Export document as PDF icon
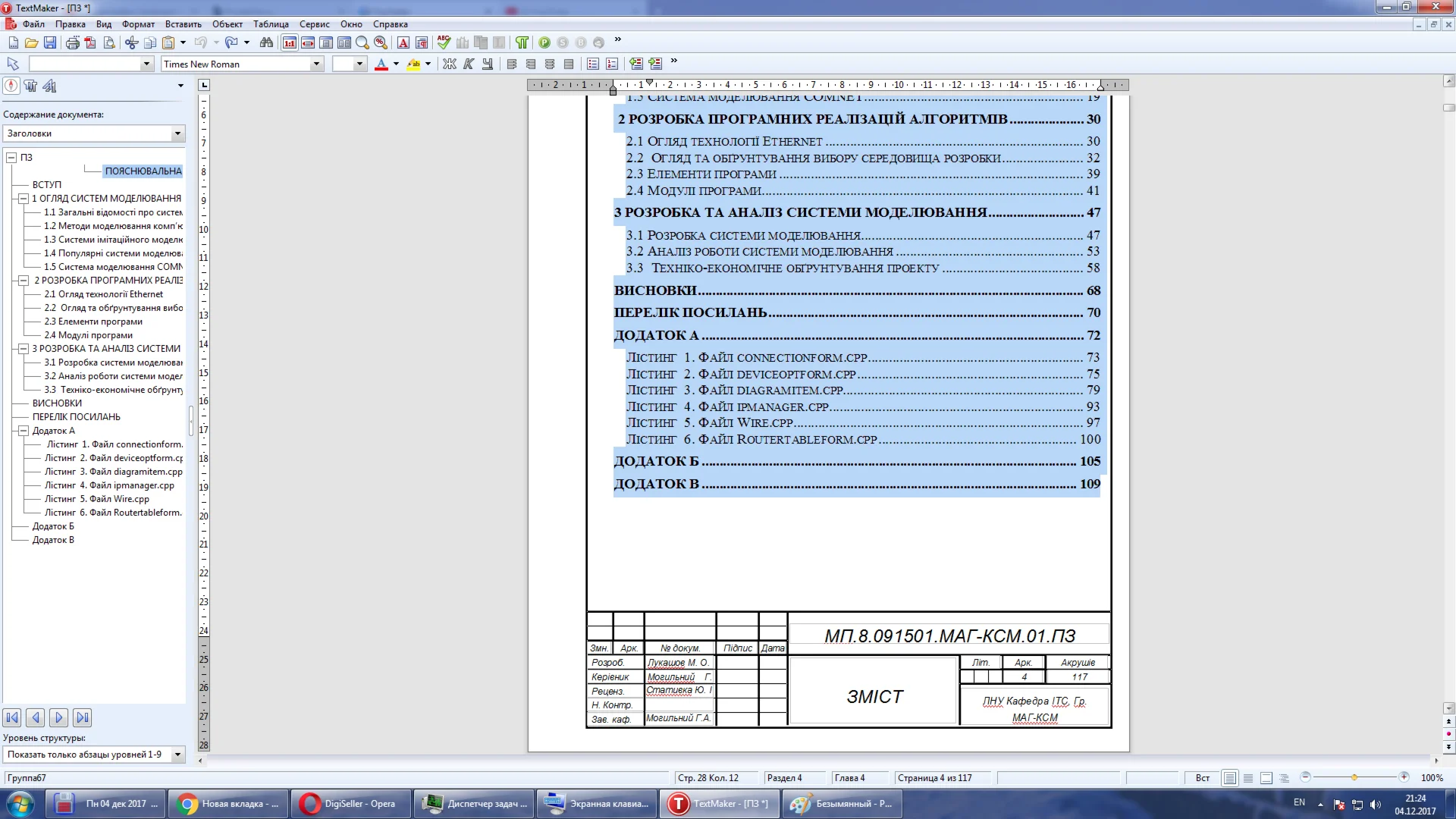The height and width of the screenshot is (819, 1456). point(90,42)
